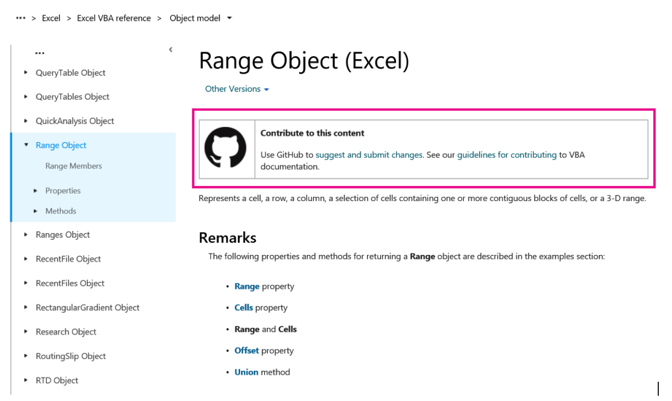This screenshot has height=401, width=672.
Task: Collapse the sidebar with the left chevron
Action: click(x=171, y=50)
